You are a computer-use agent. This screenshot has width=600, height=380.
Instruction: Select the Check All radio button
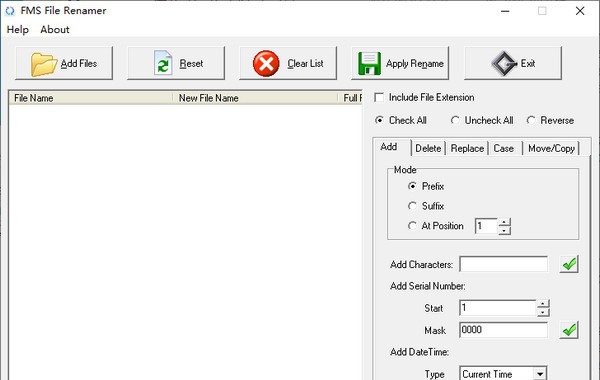pyautogui.click(x=379, y=120)
